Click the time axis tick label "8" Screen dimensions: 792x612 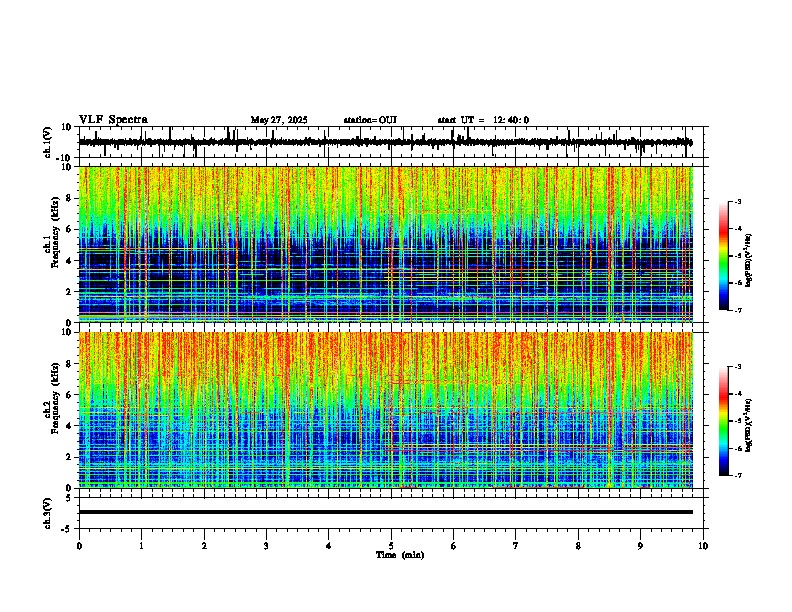pos(578,546)
